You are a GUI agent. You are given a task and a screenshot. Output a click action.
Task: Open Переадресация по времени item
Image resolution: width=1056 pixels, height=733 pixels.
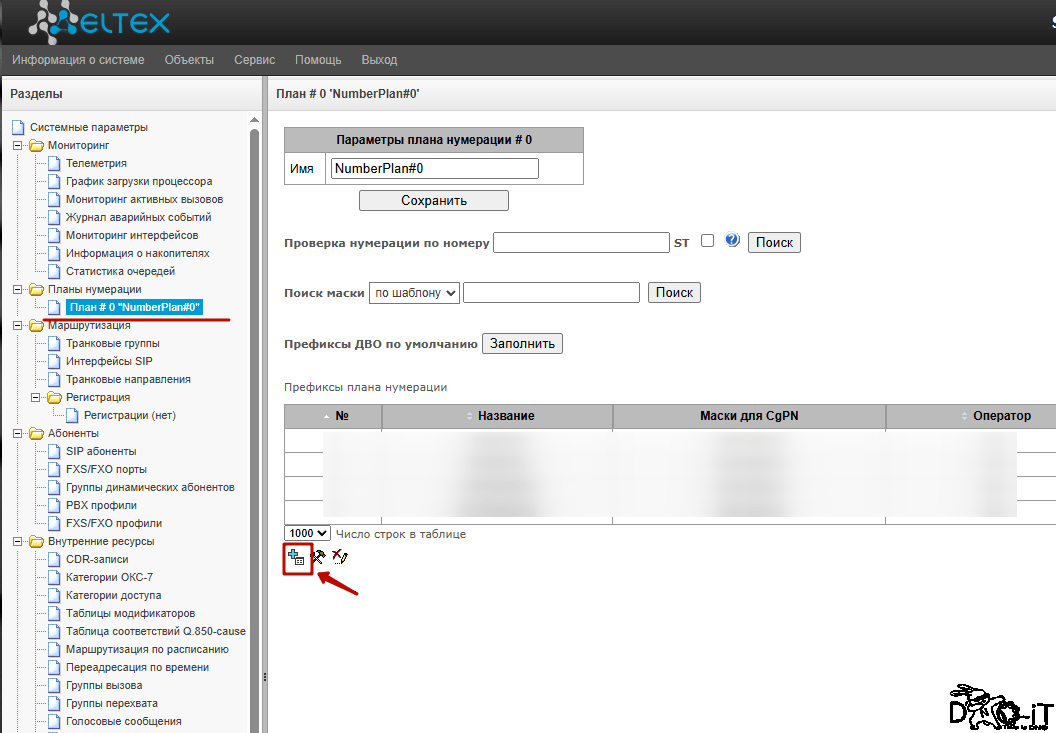137,668
